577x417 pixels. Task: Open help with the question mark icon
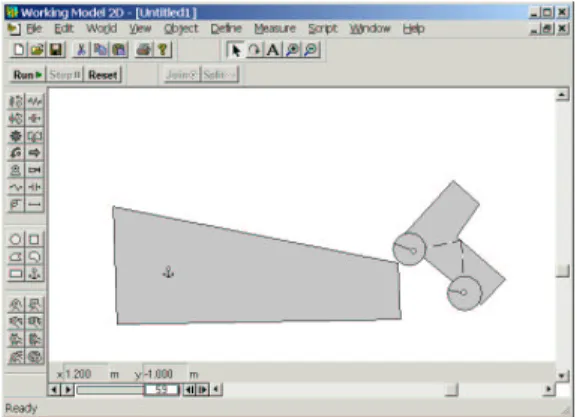click(x=163, y=50)
